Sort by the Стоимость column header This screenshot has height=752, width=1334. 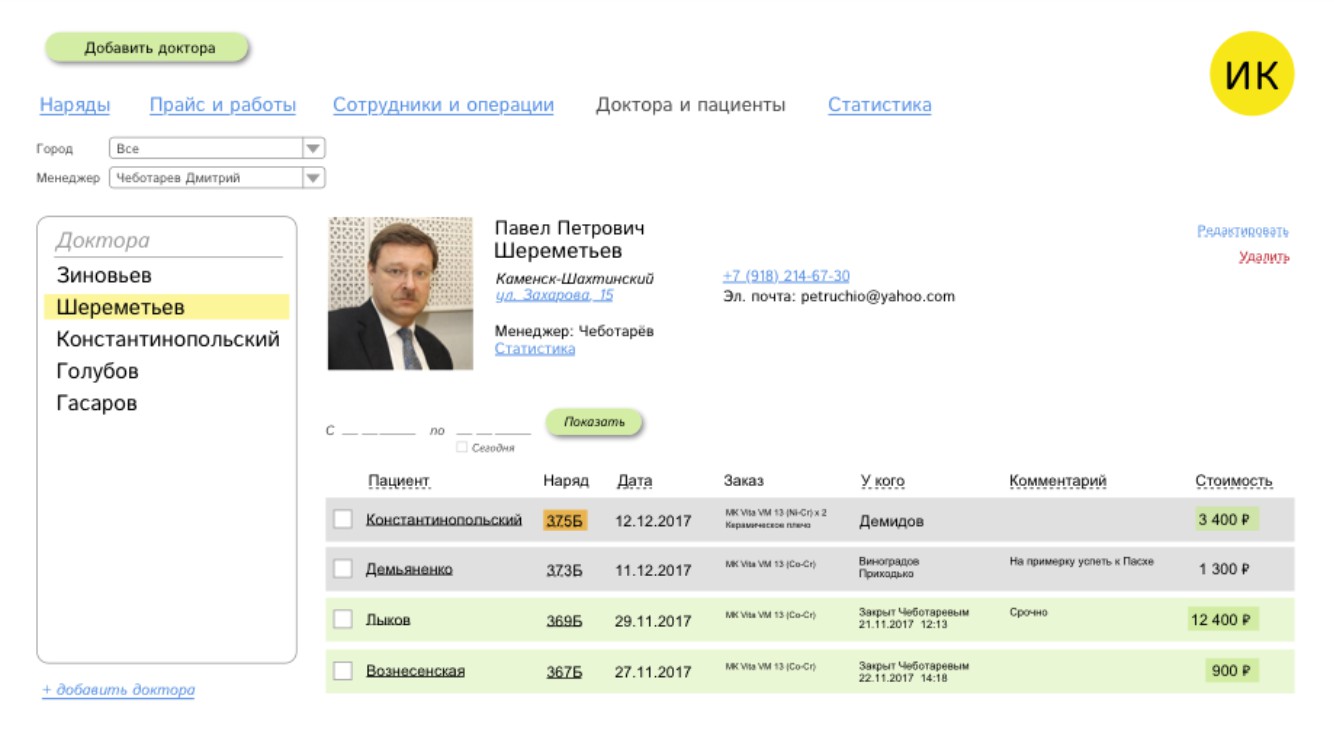point(1234,481)
